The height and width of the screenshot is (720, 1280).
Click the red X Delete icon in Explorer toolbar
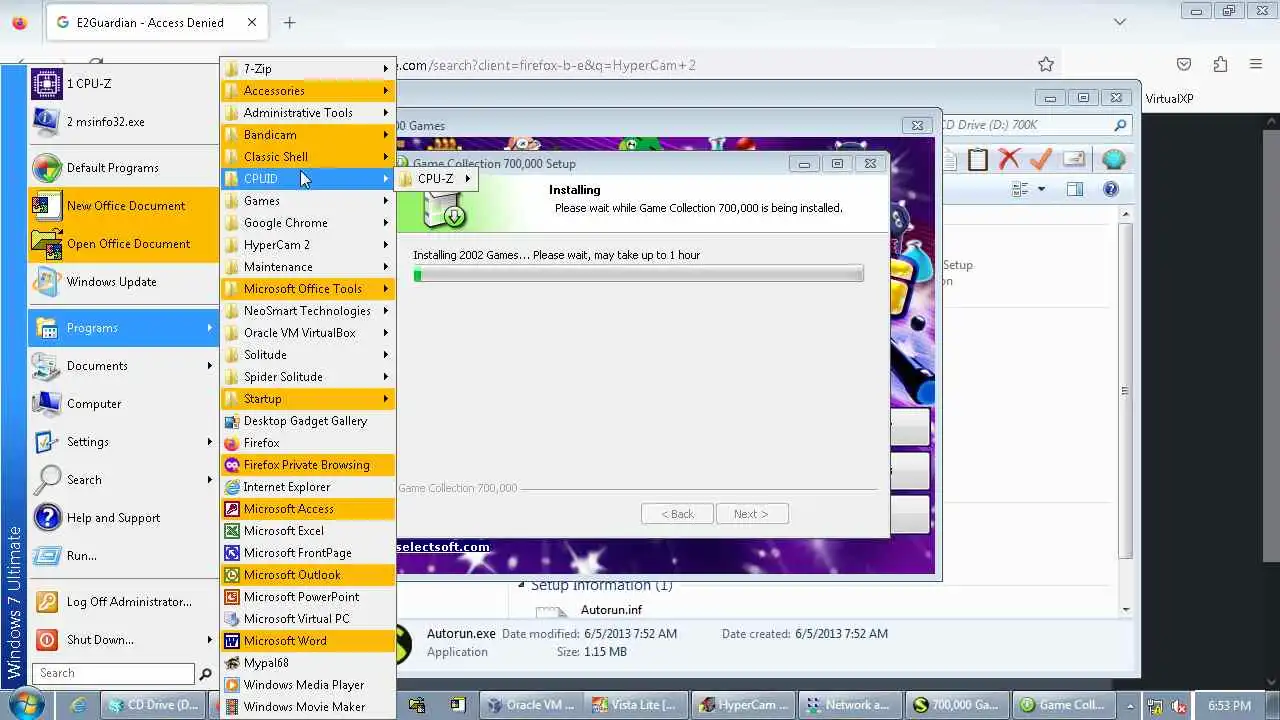coord(1009,160)
